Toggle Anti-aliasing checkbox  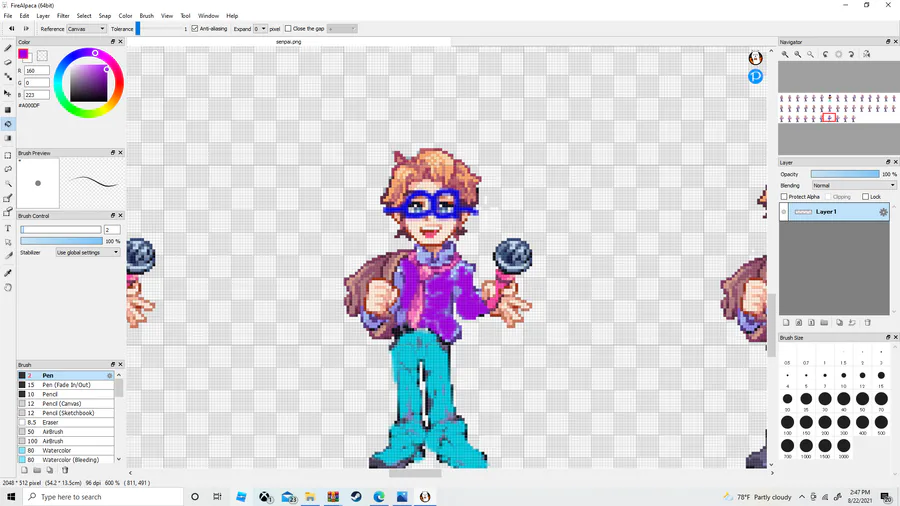point(195,29)
